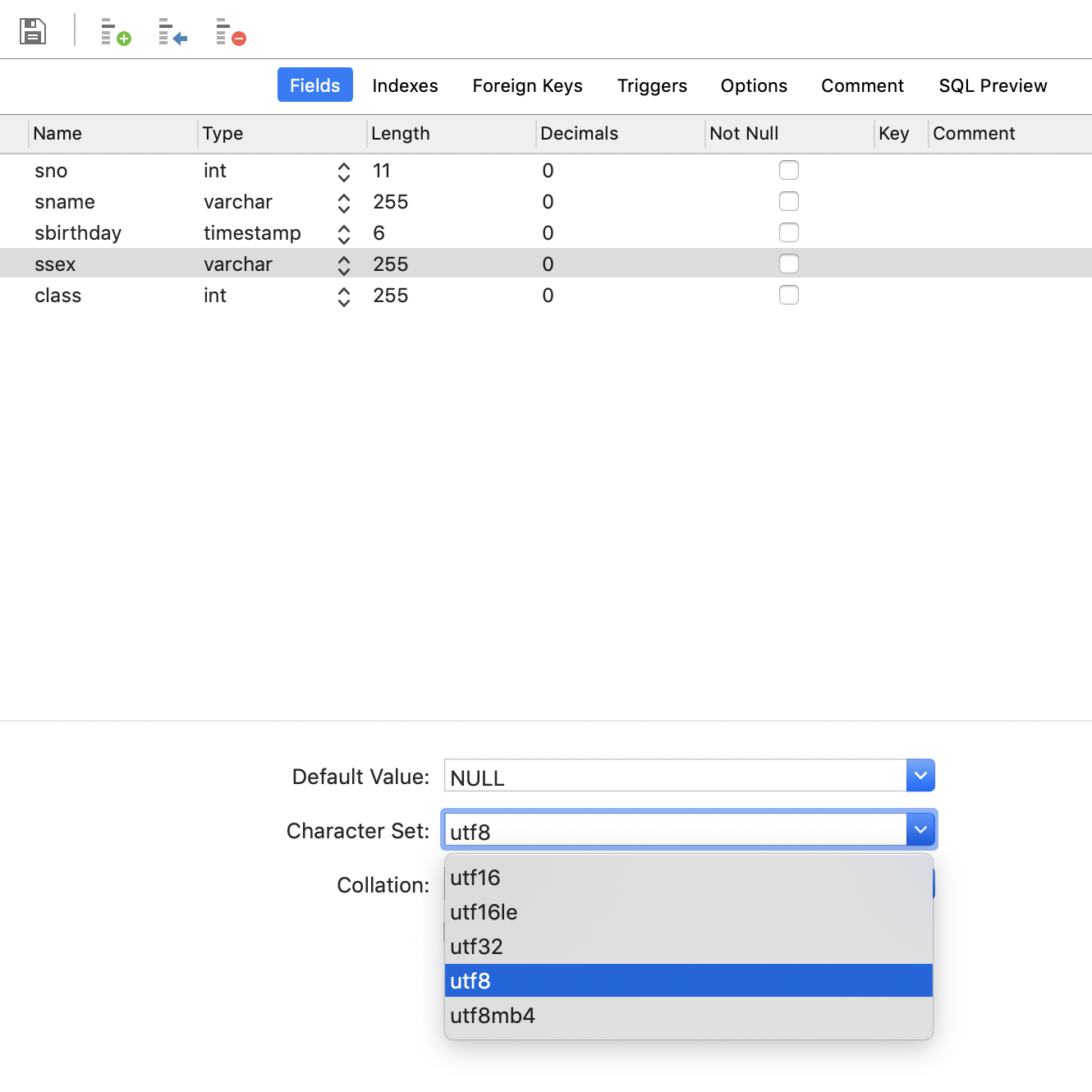Expand the Default Value dropdown arrow
Viewport: 1092px width, 1092px height.
pyautogui.click(x=920, y=775)
